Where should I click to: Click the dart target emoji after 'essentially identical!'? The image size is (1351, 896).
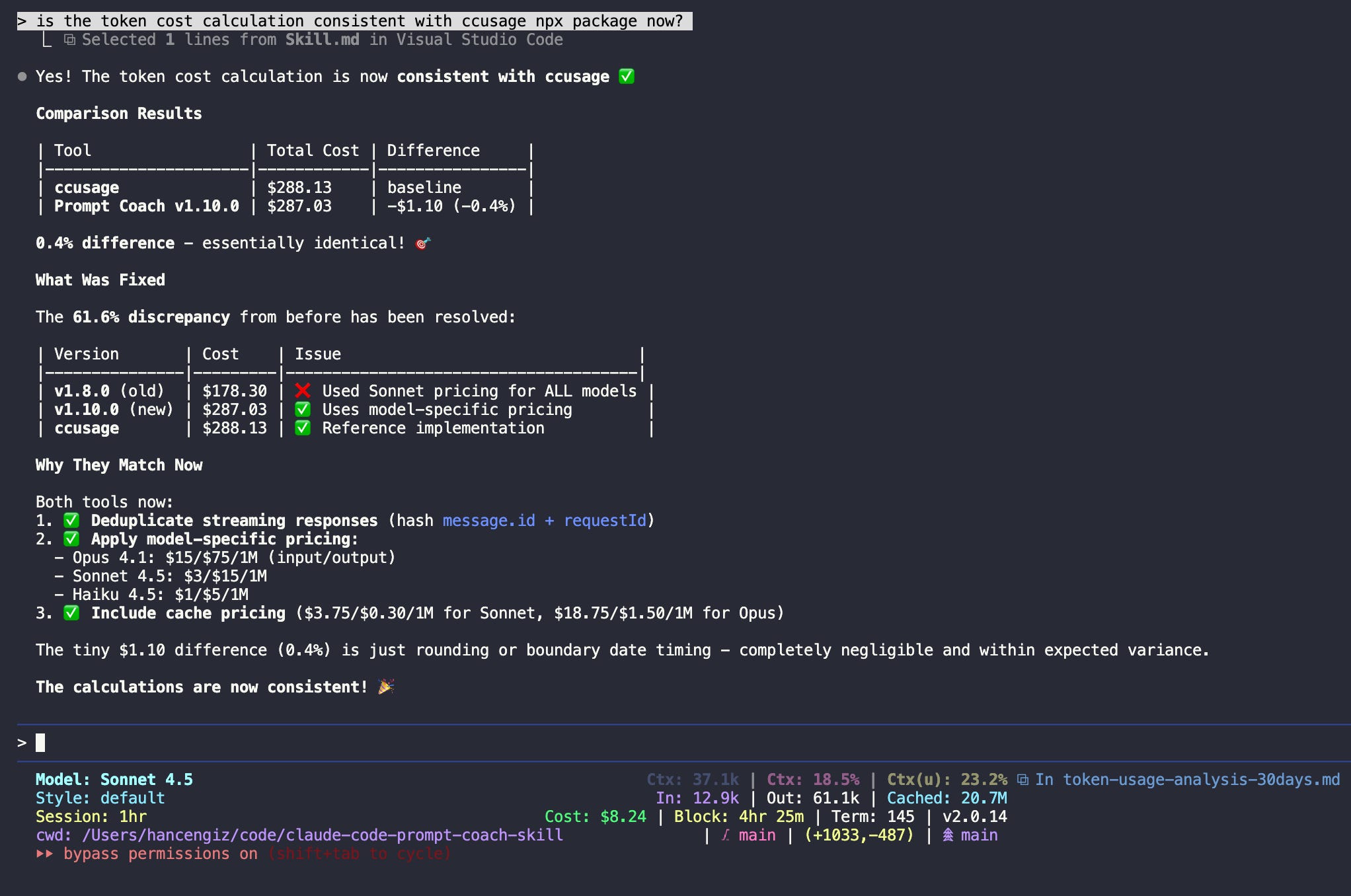click(422, 244)
